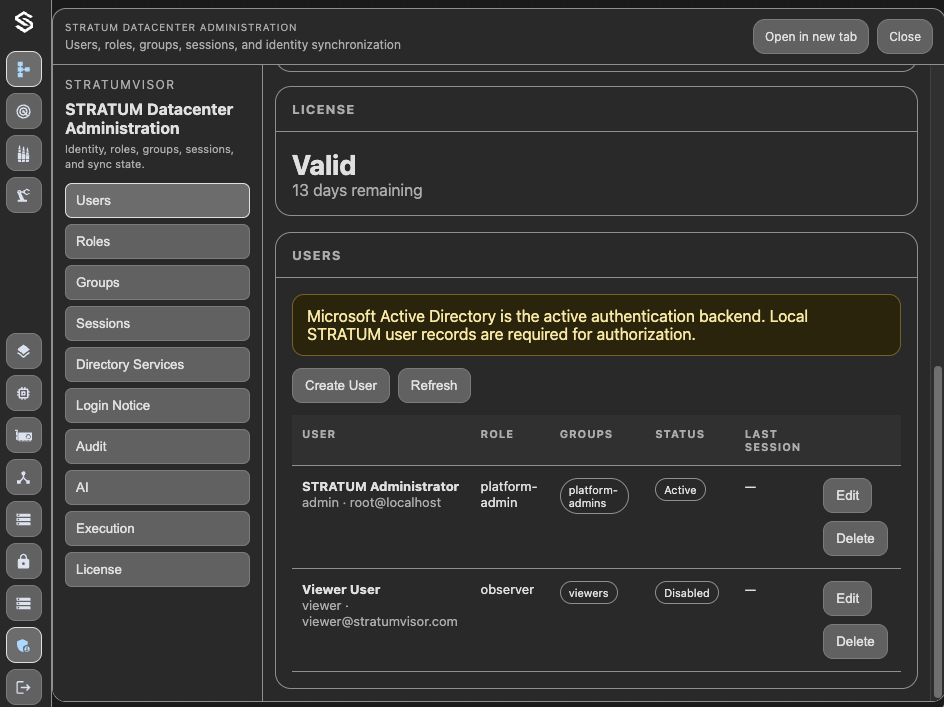944x707 pixels.
Task: Click the ROLE column header
Action: 497,434
